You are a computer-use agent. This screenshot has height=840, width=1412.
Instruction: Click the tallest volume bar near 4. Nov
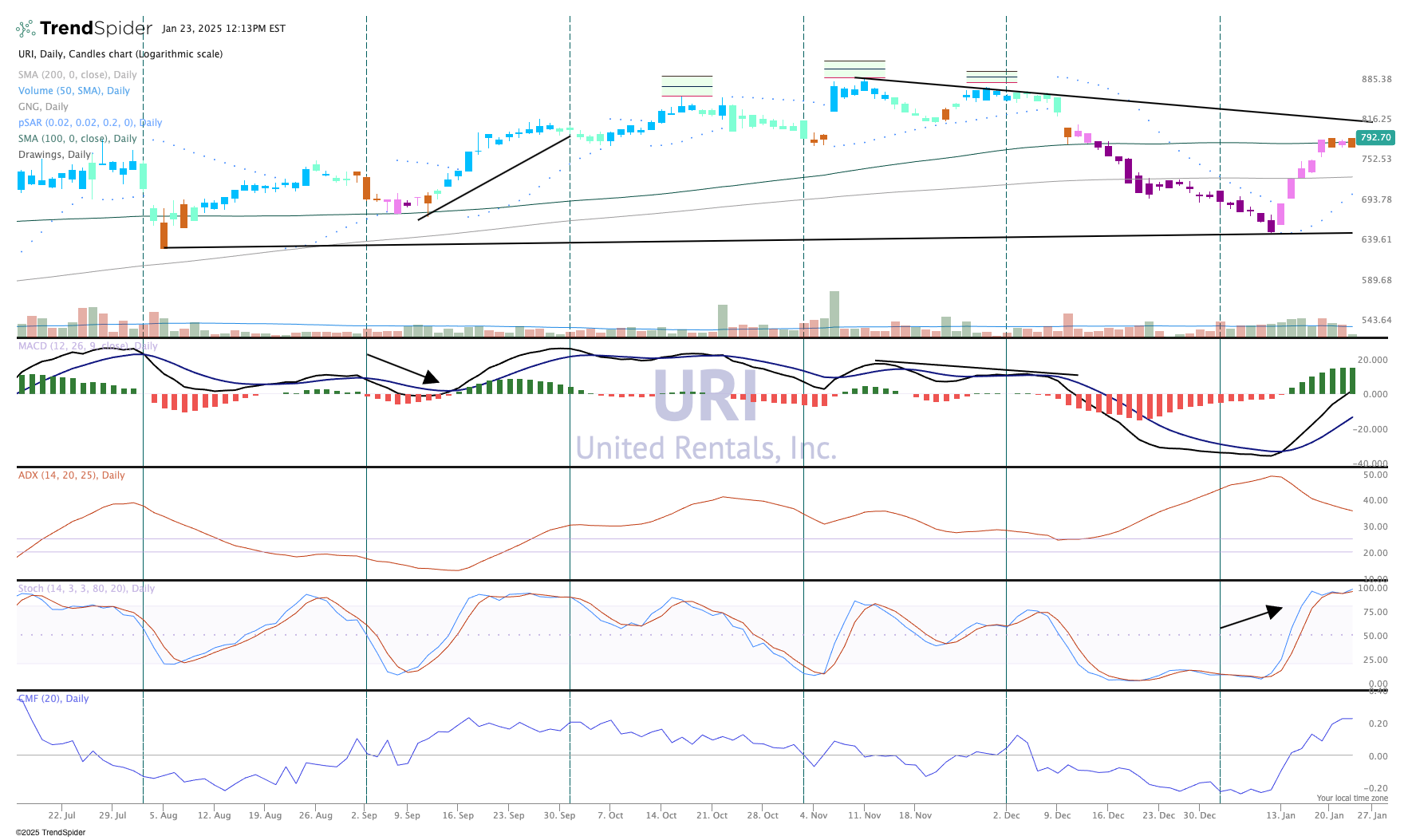point(834,313)
